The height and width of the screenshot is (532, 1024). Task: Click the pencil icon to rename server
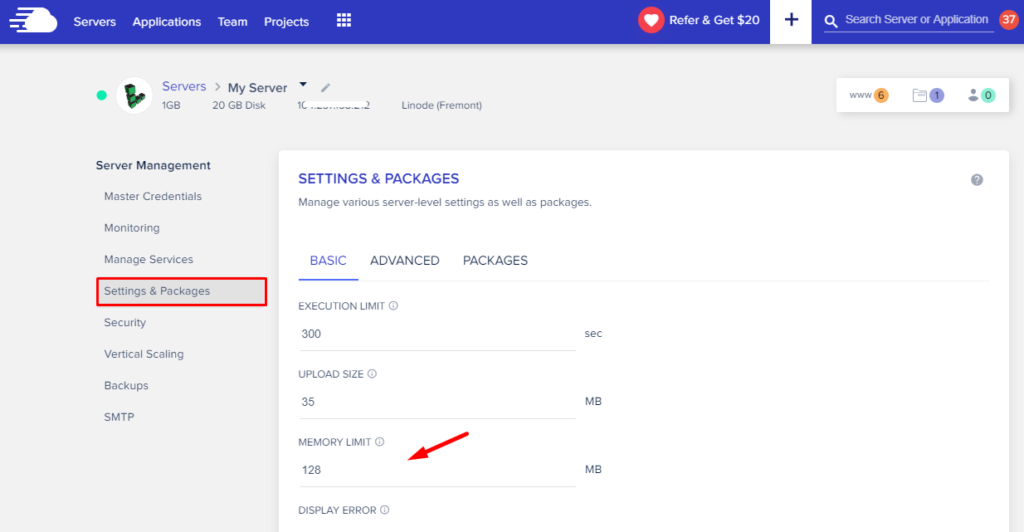point(326,88)
